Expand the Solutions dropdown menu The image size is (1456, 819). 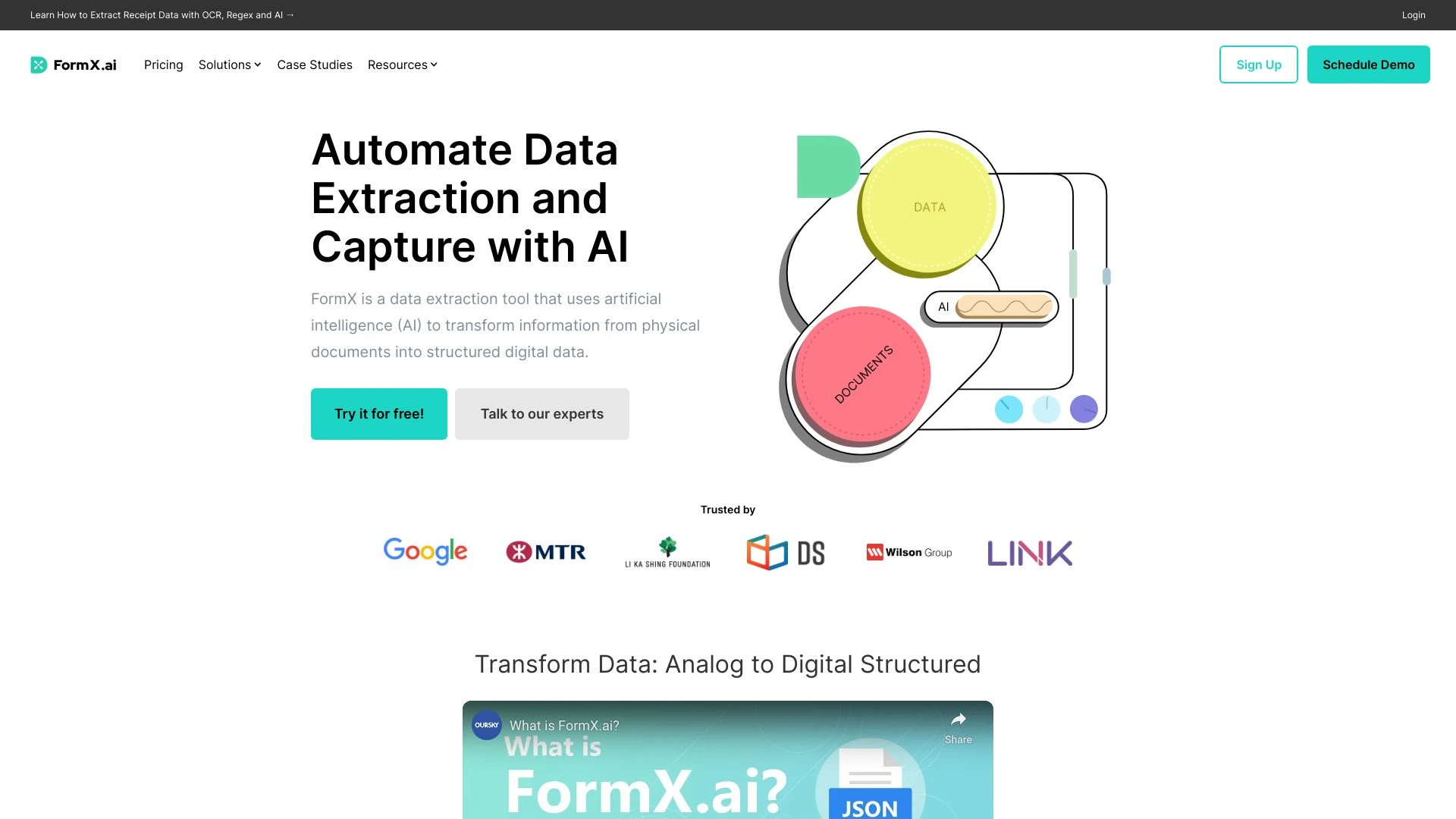pyautogui.click(x=230, y=64)
